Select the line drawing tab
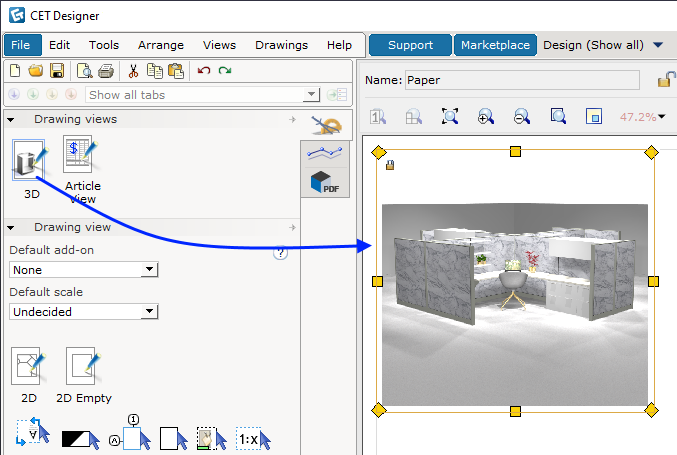The width and height of the screenshot is (677, 455). point(325,152)
